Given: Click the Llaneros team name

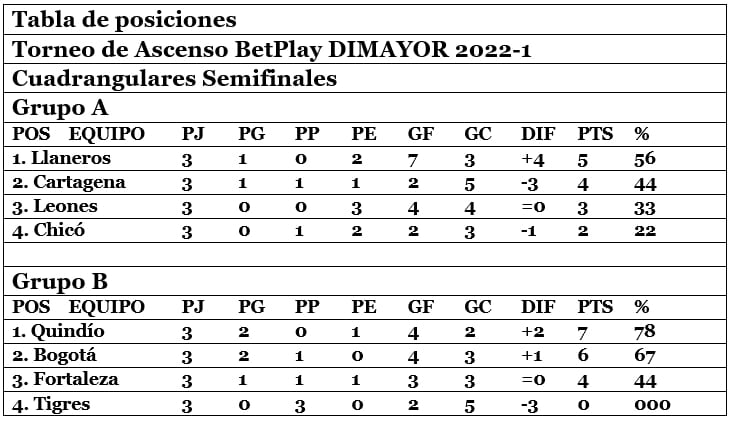Looking at the screenshot, I should (x=70, y=158).
